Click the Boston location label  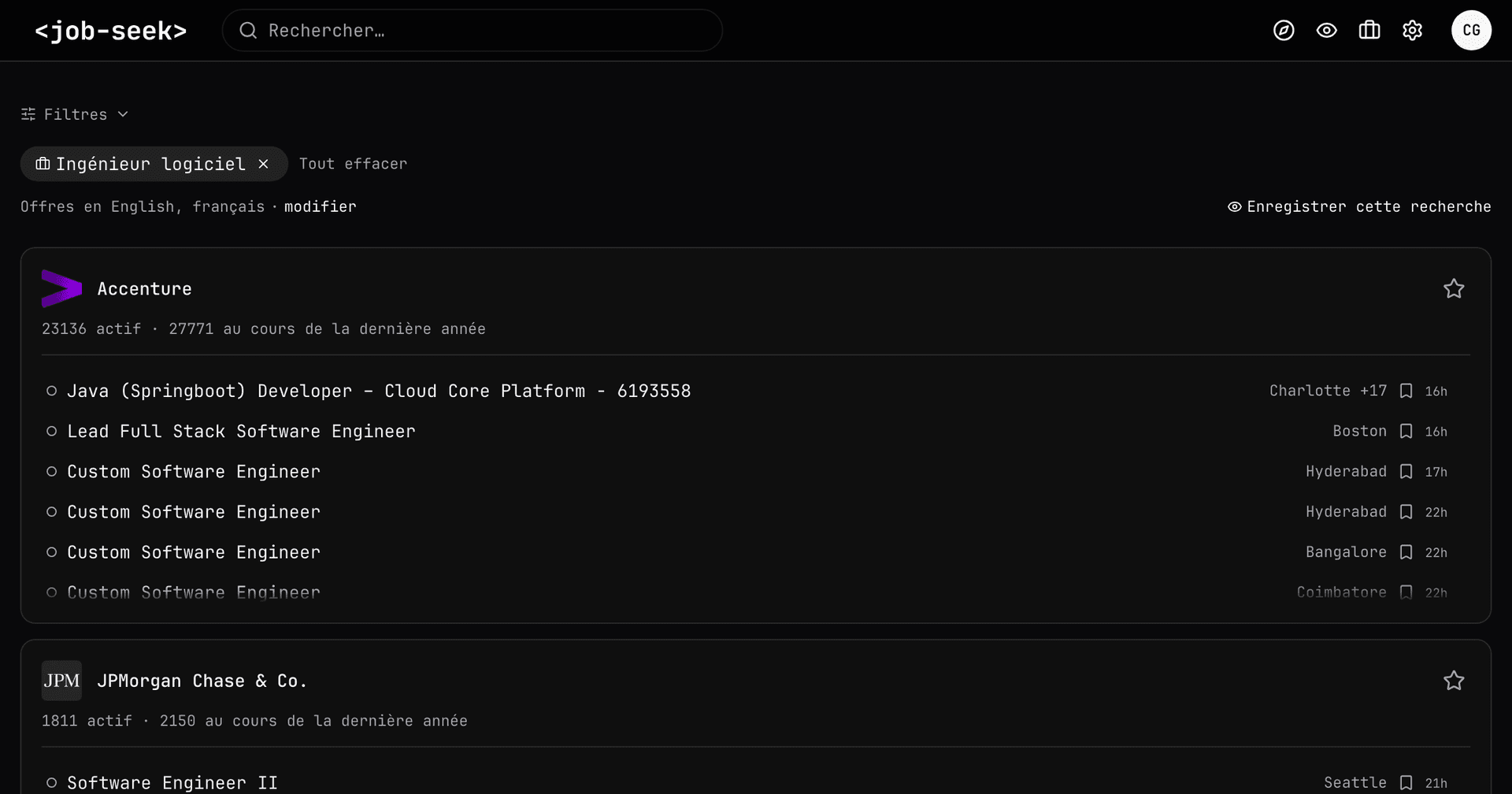pos(1359,432)
